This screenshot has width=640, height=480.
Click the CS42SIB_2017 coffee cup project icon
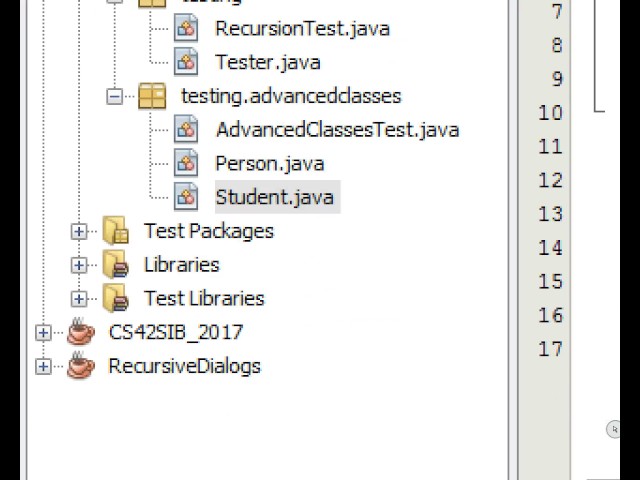[x=81, y=332]
